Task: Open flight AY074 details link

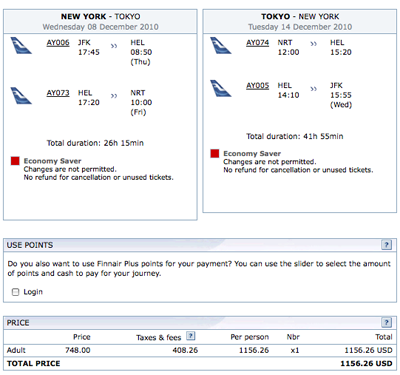Action: [x=258, y=43]
